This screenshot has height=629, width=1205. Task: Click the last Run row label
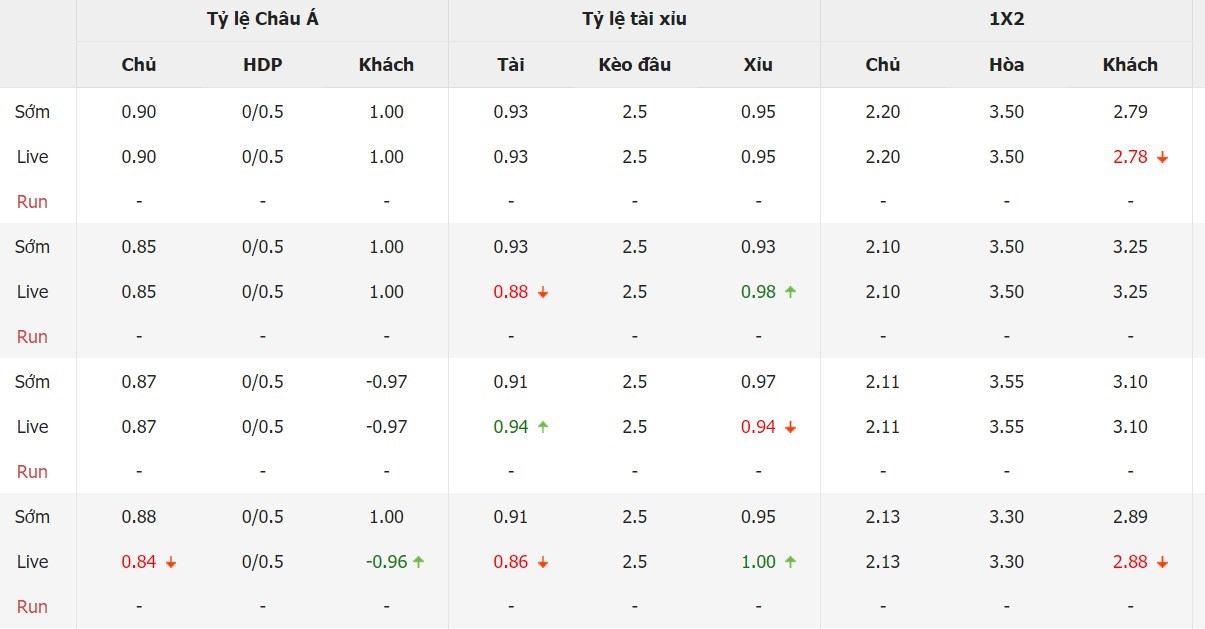(x=32, y=607)
